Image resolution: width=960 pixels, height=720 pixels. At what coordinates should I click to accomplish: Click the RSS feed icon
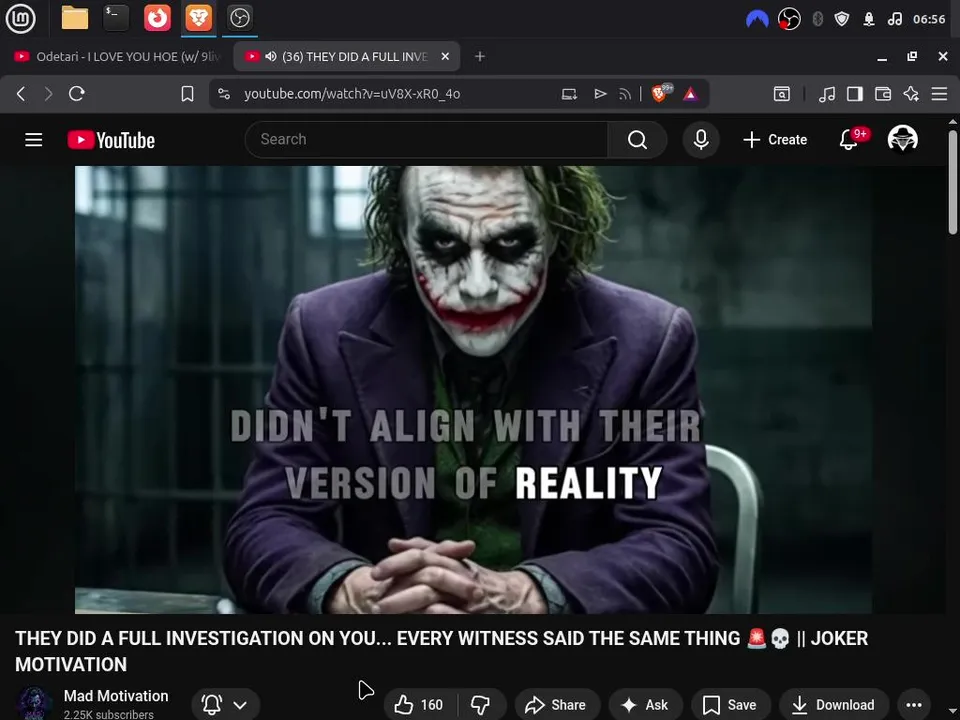point(625,94)
